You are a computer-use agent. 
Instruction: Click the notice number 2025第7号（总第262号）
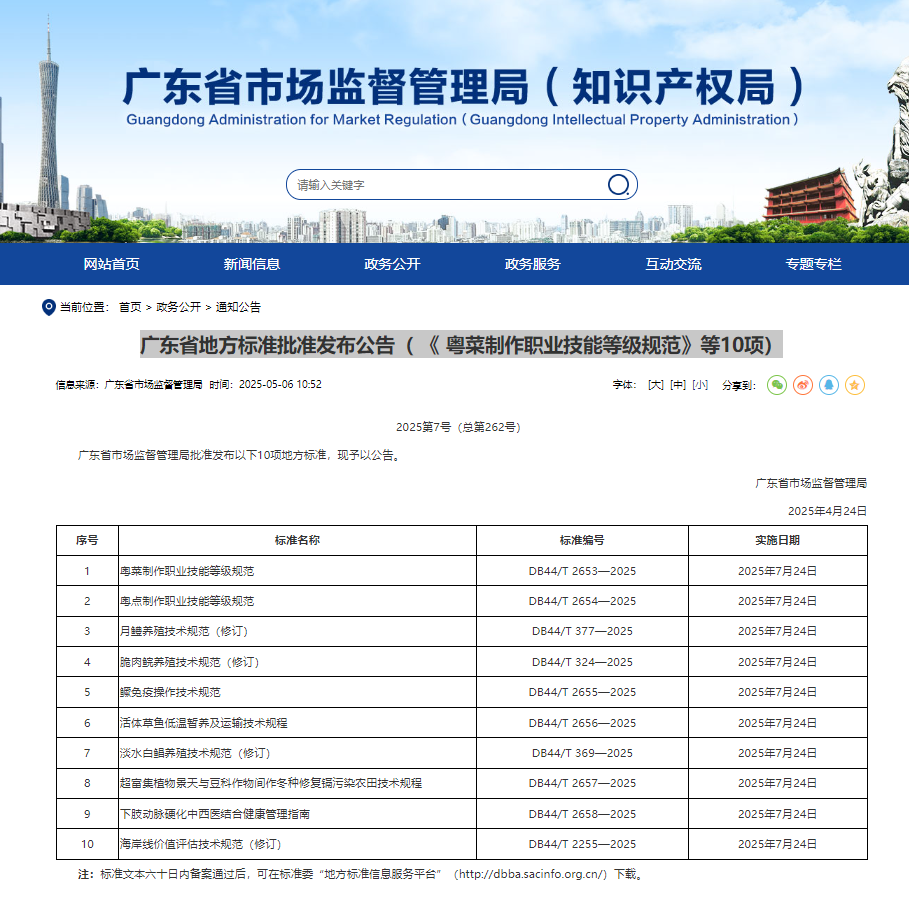coord(459,427)
